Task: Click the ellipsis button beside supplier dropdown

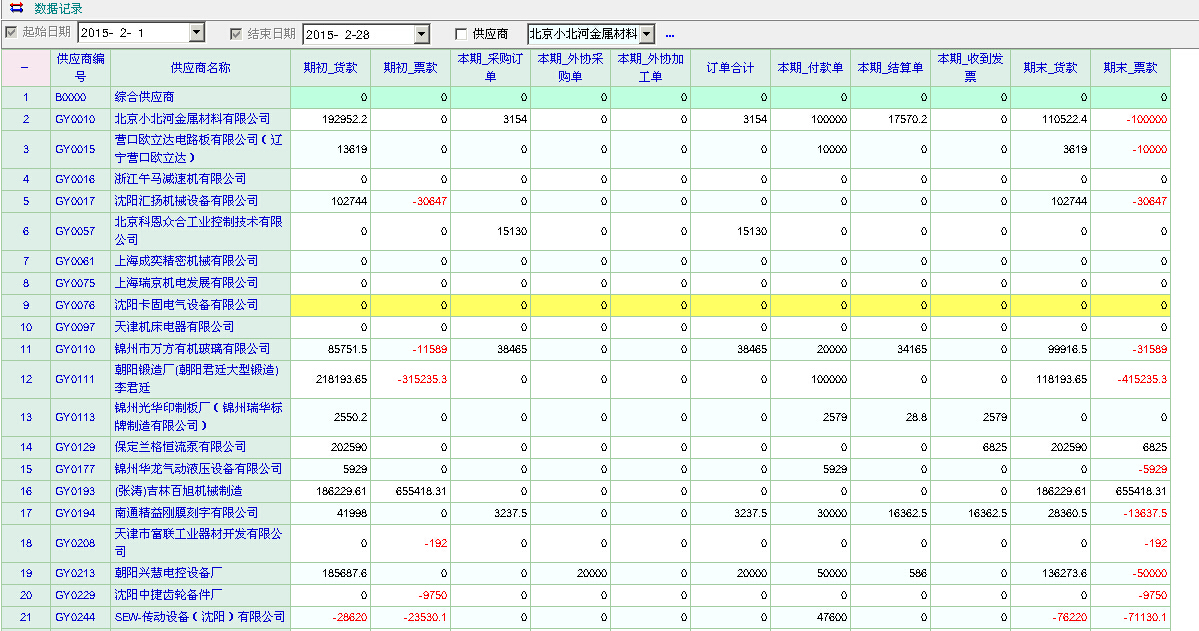Action: pos(670,34)
